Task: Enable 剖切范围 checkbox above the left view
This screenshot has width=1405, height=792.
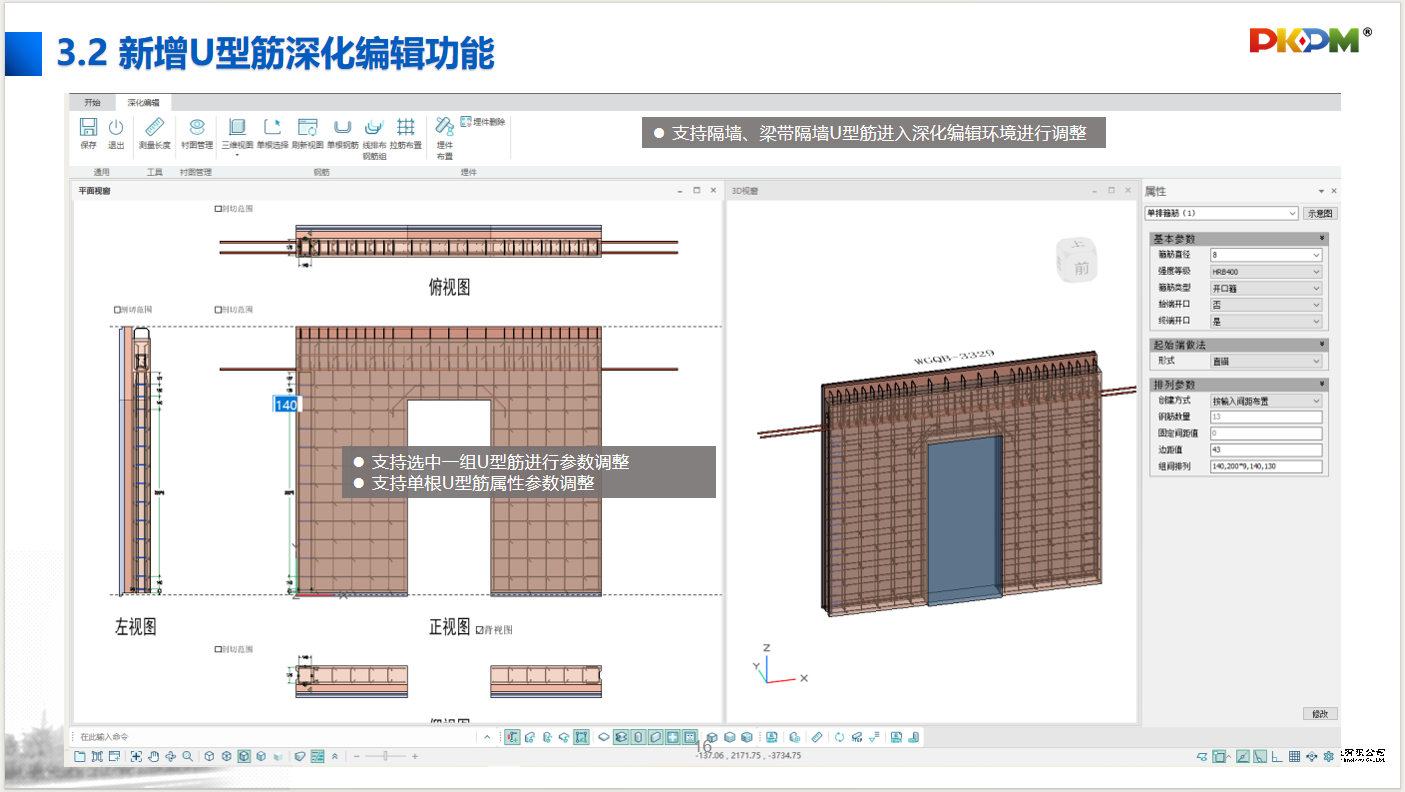Action: (x=118, y=310)
